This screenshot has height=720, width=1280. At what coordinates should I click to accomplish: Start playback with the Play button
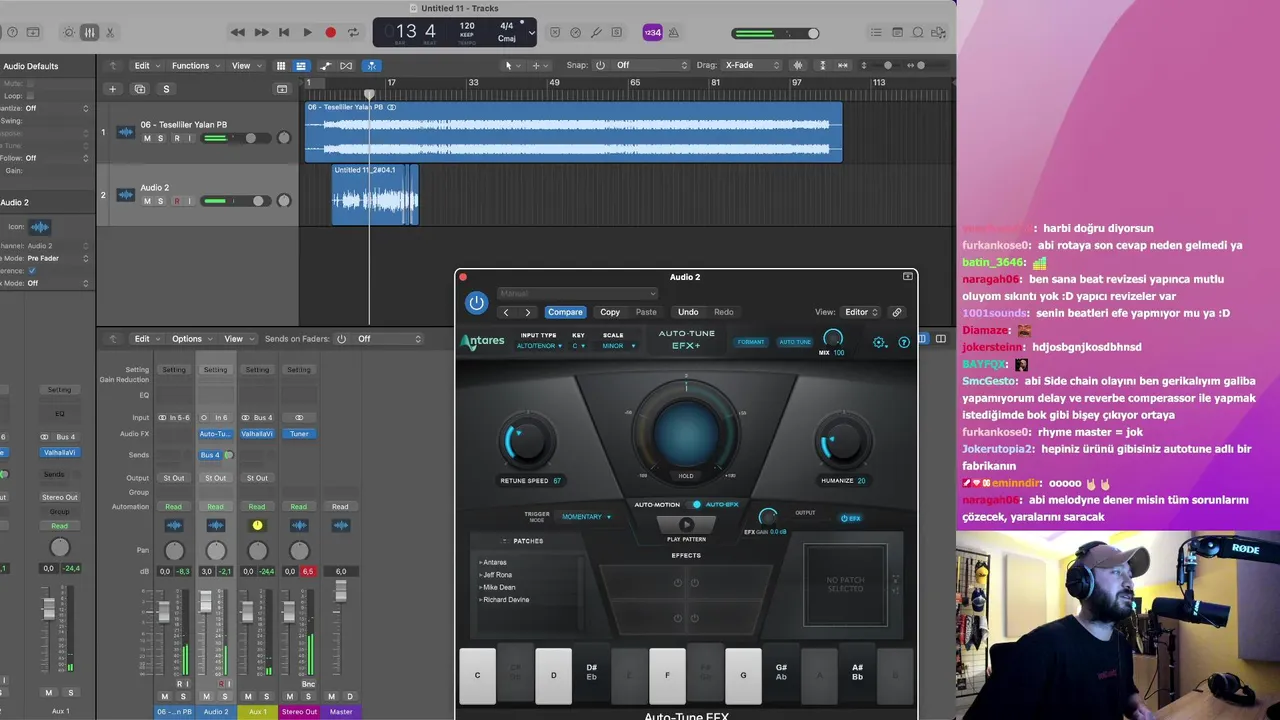(x=307, y=33)
